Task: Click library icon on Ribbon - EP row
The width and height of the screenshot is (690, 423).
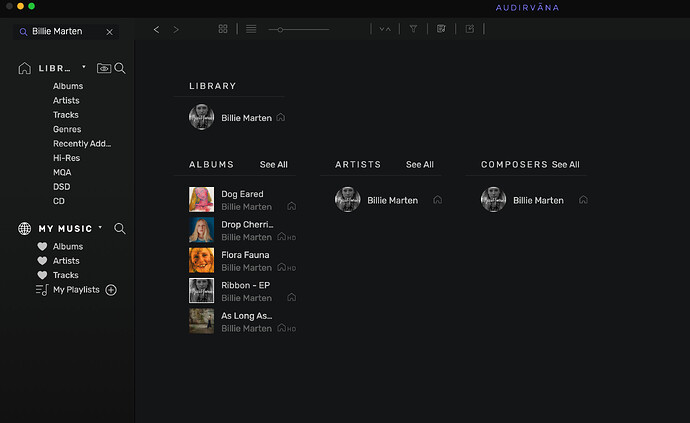Action: pyautogui.click(x=291, y=298)
